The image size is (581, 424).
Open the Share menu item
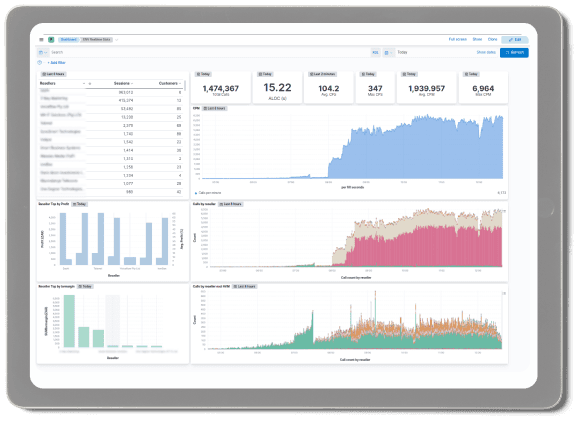[477, 39]
